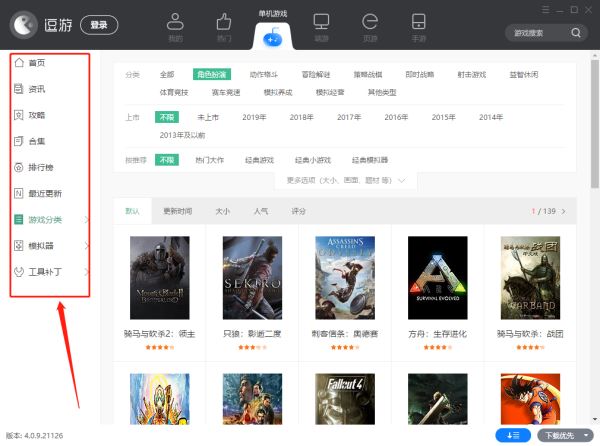Select 全部 category filter
The height and width of the screenshot is (446, 600).
coord(167,75)
